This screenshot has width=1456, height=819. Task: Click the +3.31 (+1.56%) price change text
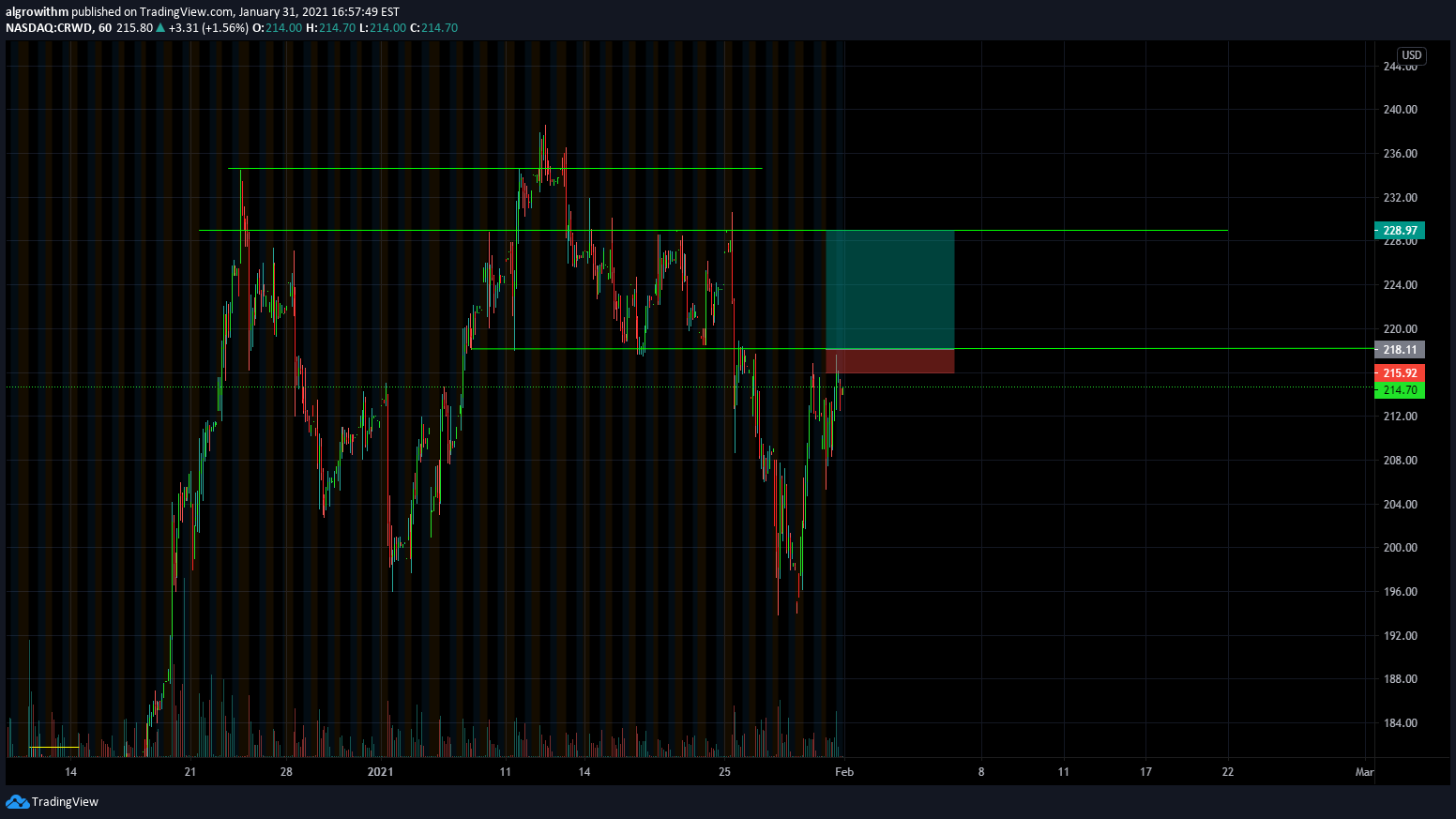tap(208, 27)
